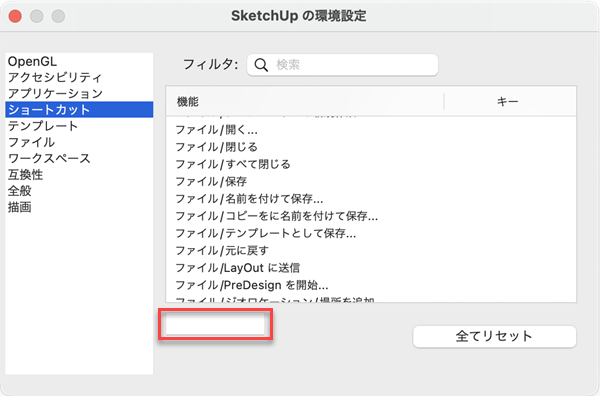This screenshot has height=396, width=600.
Task: Select the ファイル/開く... row
Action: point(371,130)
